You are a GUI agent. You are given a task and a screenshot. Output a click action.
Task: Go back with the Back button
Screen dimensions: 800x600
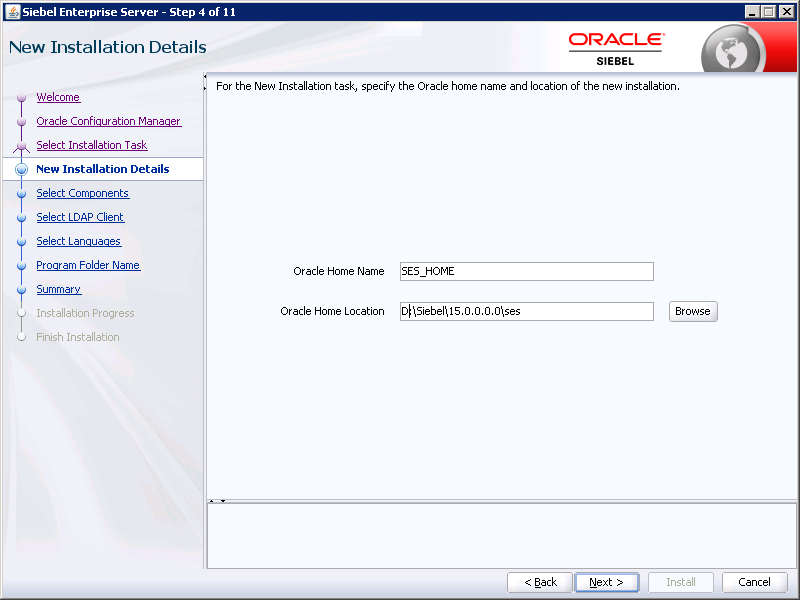pyautogui.click(x=540, y=582)
